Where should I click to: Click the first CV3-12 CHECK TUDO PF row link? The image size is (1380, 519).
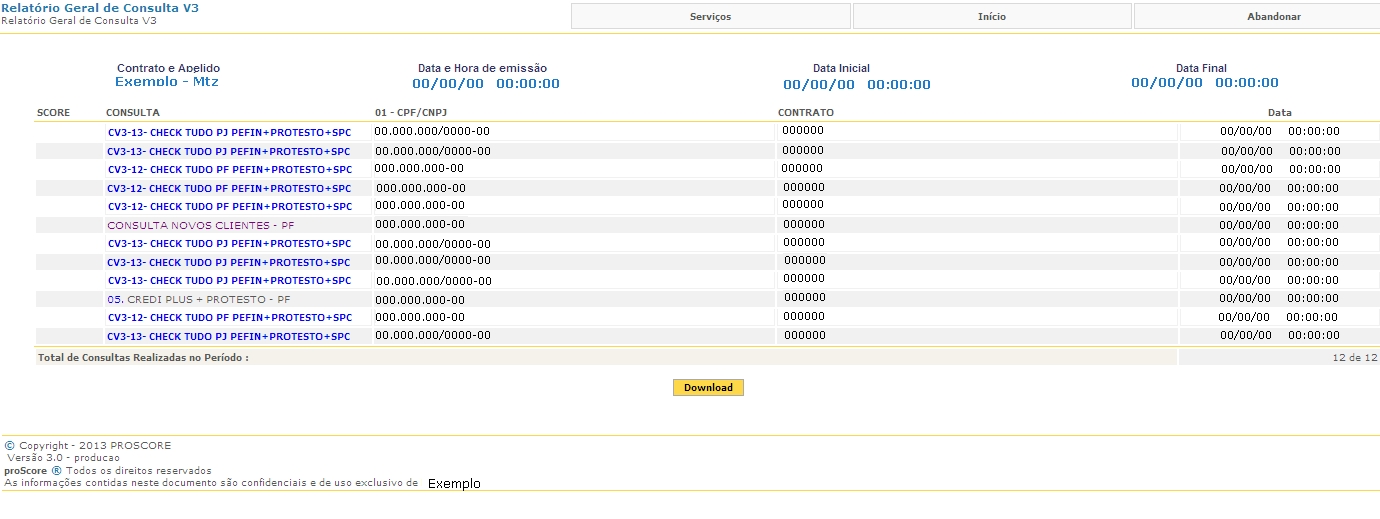(229, 170)
